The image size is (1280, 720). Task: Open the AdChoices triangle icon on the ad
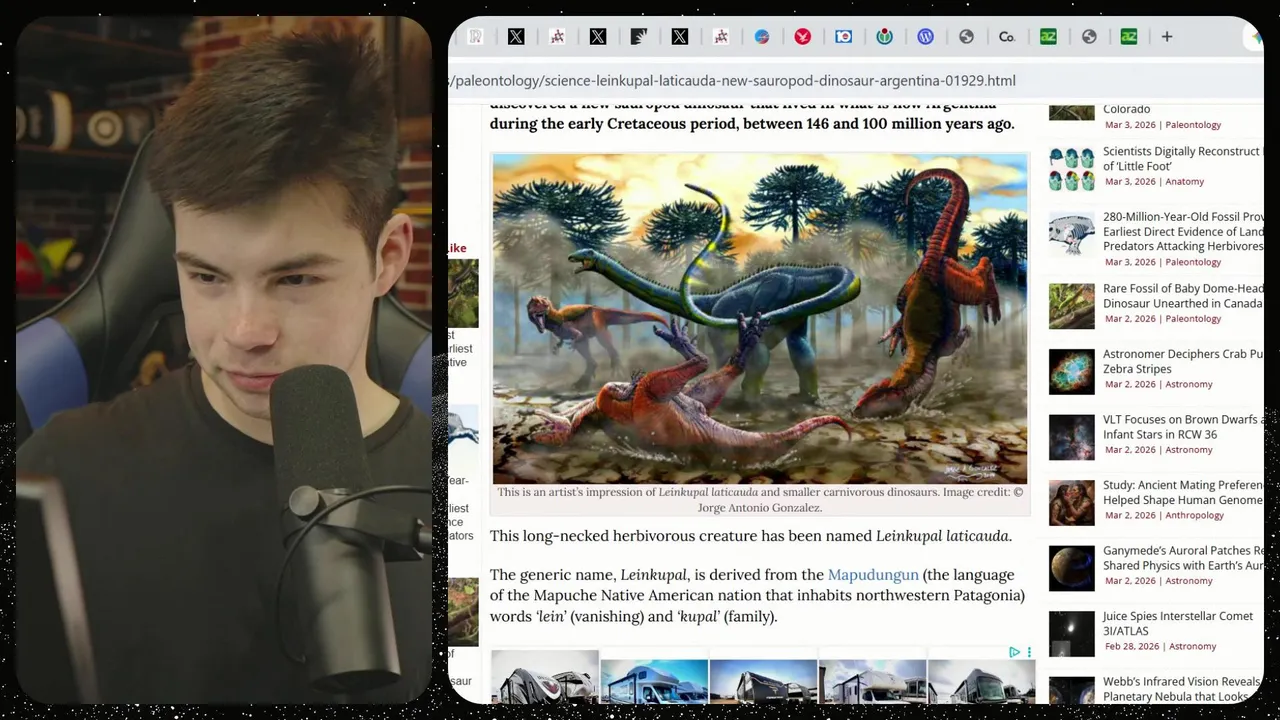pyautogui.click(x=1014, y=652)
